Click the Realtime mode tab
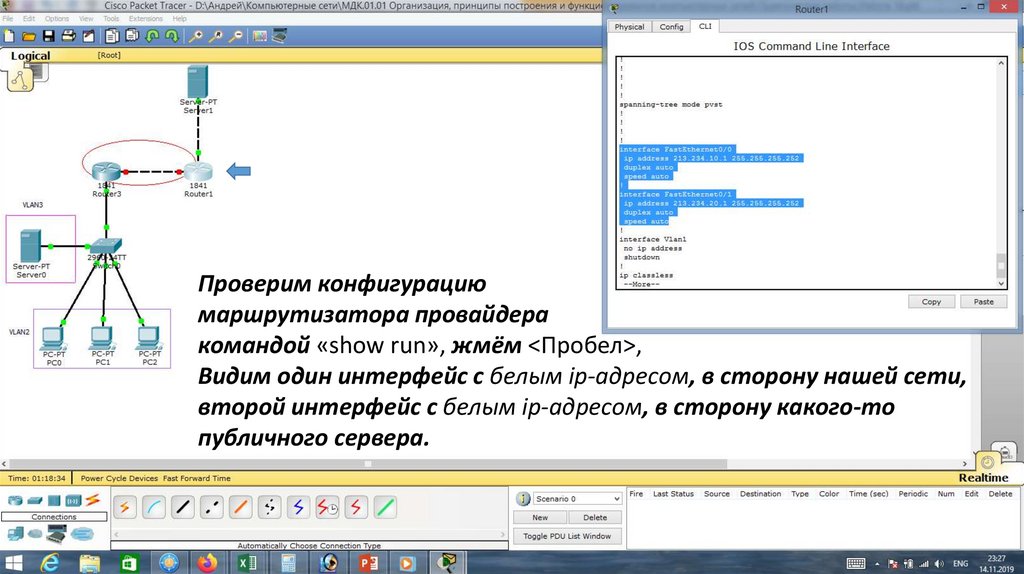 click(984, 477)
